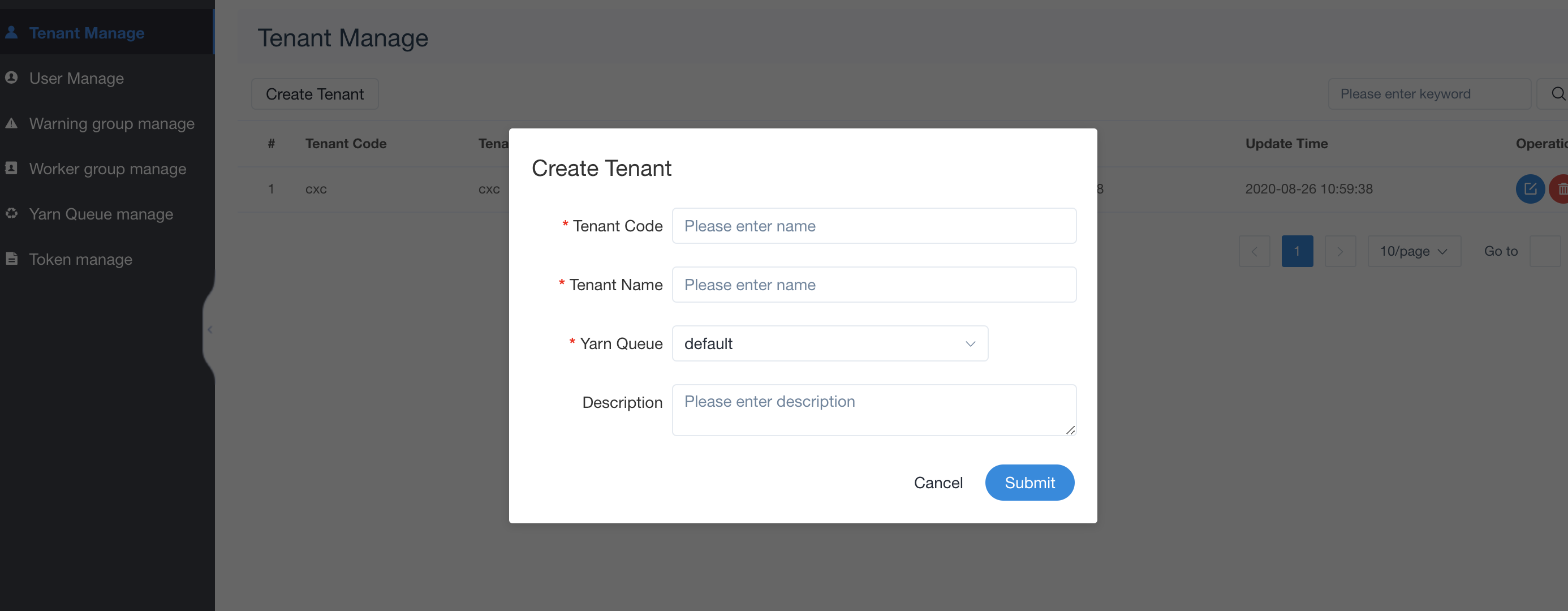Click the Warning group manage triangle icon

pyautogui.click(x=11, y=123)
